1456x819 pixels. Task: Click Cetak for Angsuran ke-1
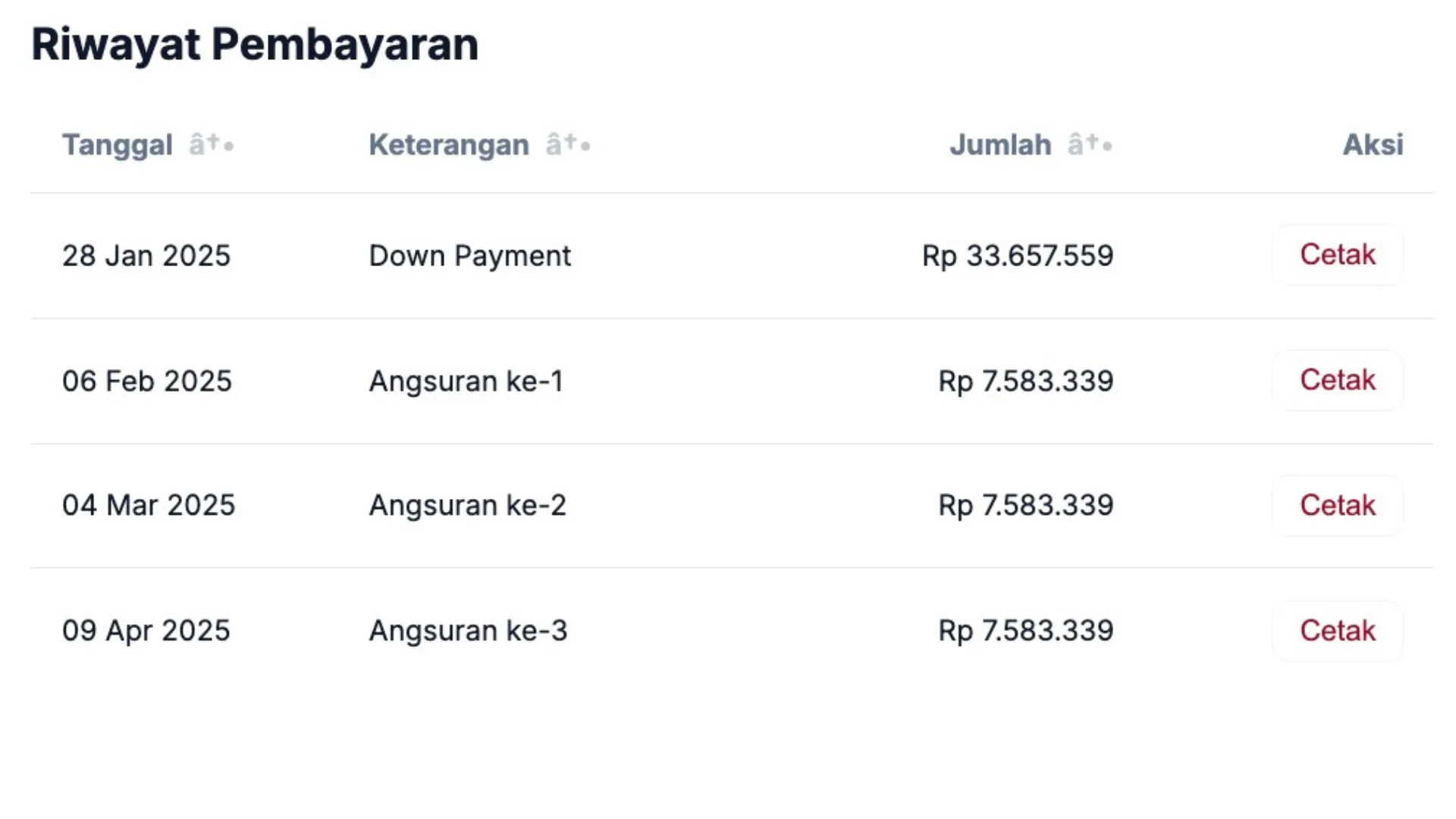1337,380
